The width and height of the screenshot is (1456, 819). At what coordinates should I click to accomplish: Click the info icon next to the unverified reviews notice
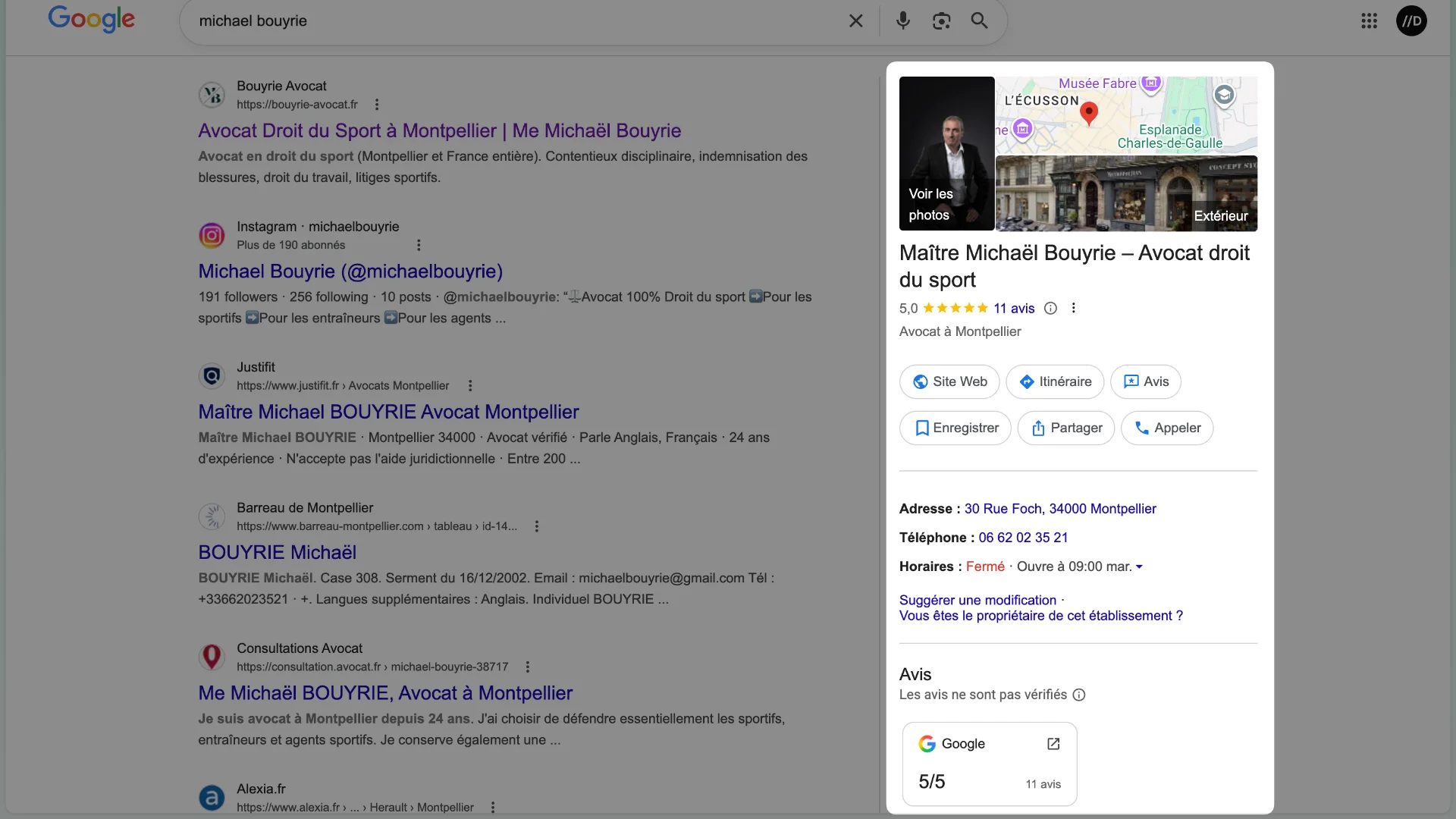[1080, 695]
